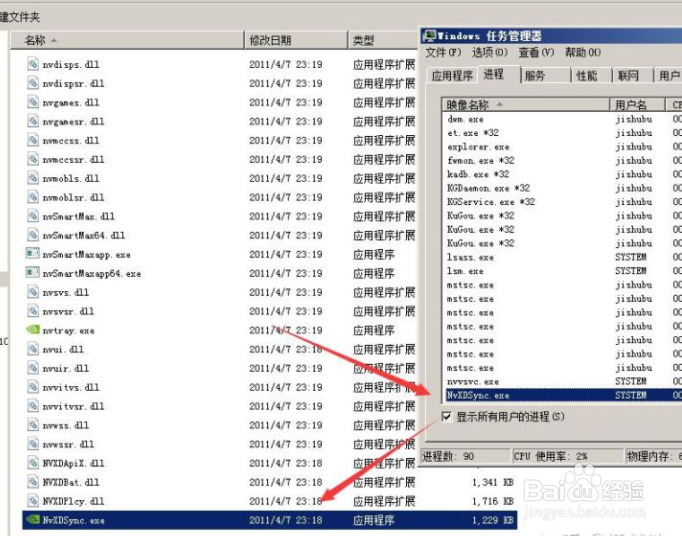Screen dimensions: 682x536
Task: Select the et.exe *32 process row
Action: coord(562,133)
